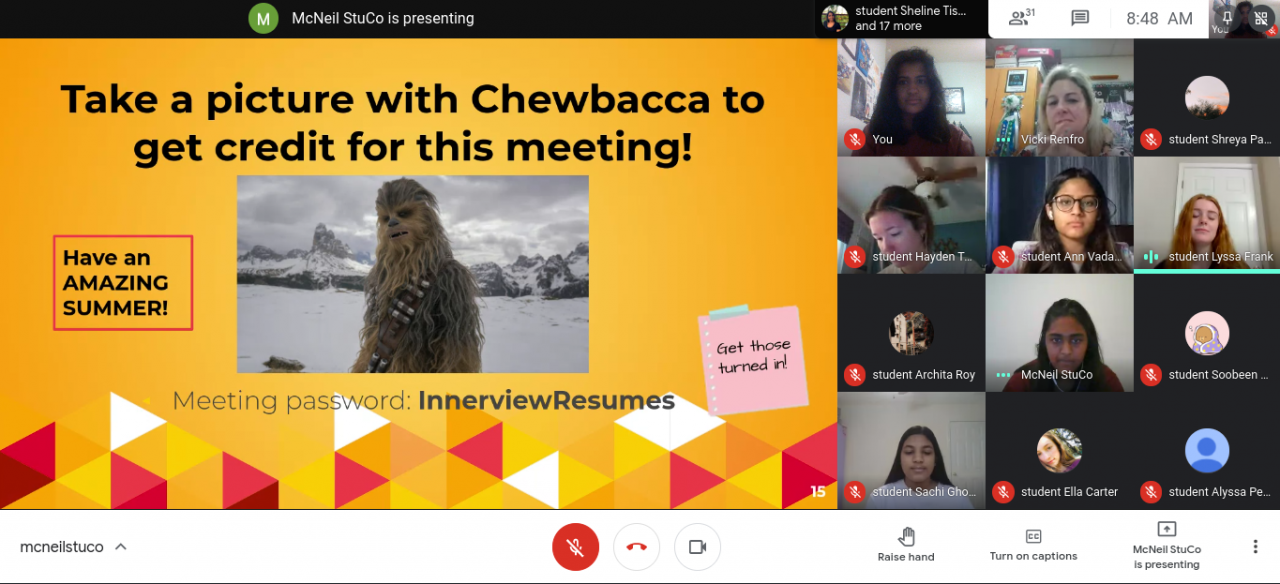Viewport: 1280px width, 584px height.
Task: Click student Lyssa Frank's audio indicator
Action: [1151, 256]
